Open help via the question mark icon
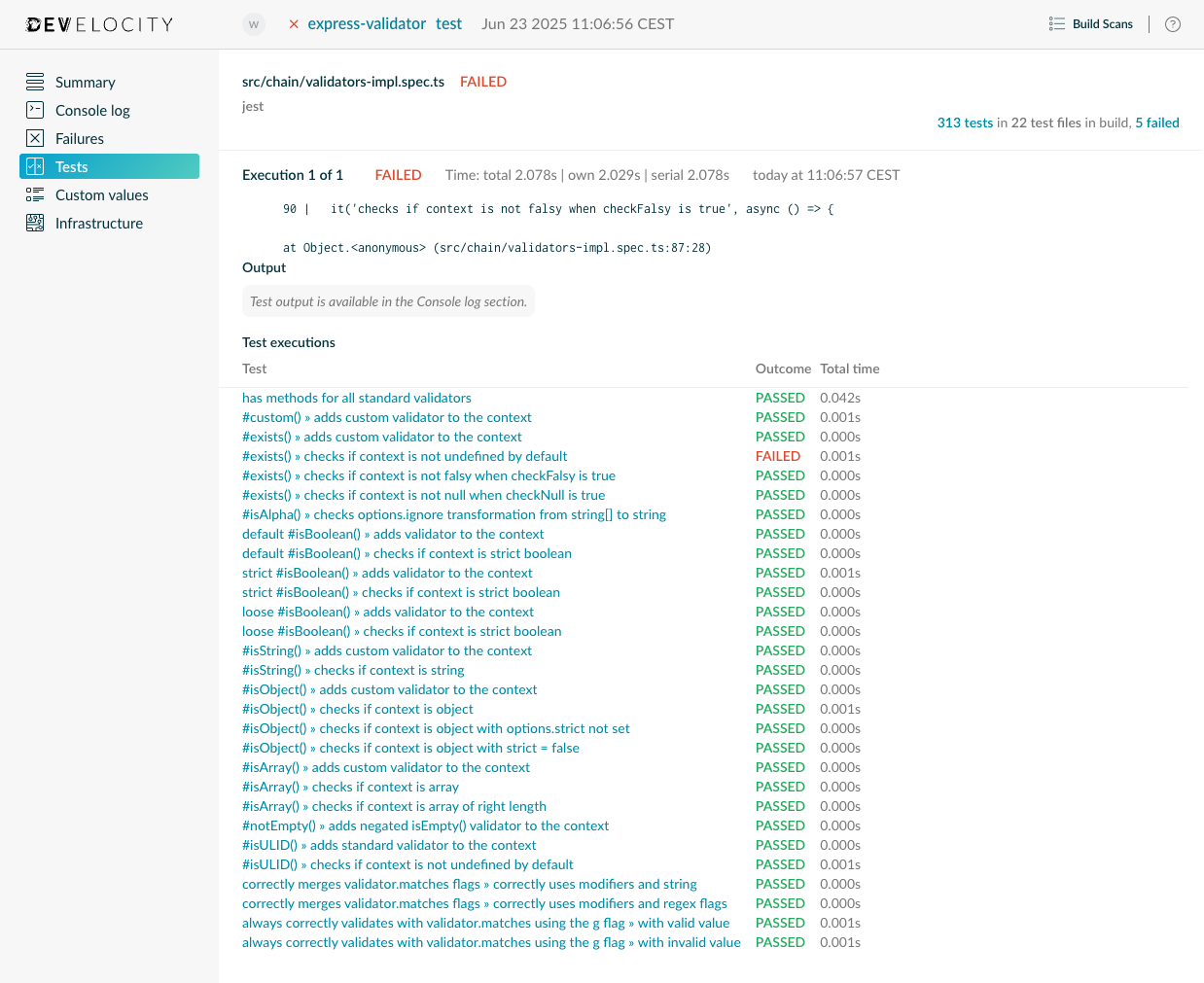The height and width of the screenshot is (983, 1204). pos(1172,24)
